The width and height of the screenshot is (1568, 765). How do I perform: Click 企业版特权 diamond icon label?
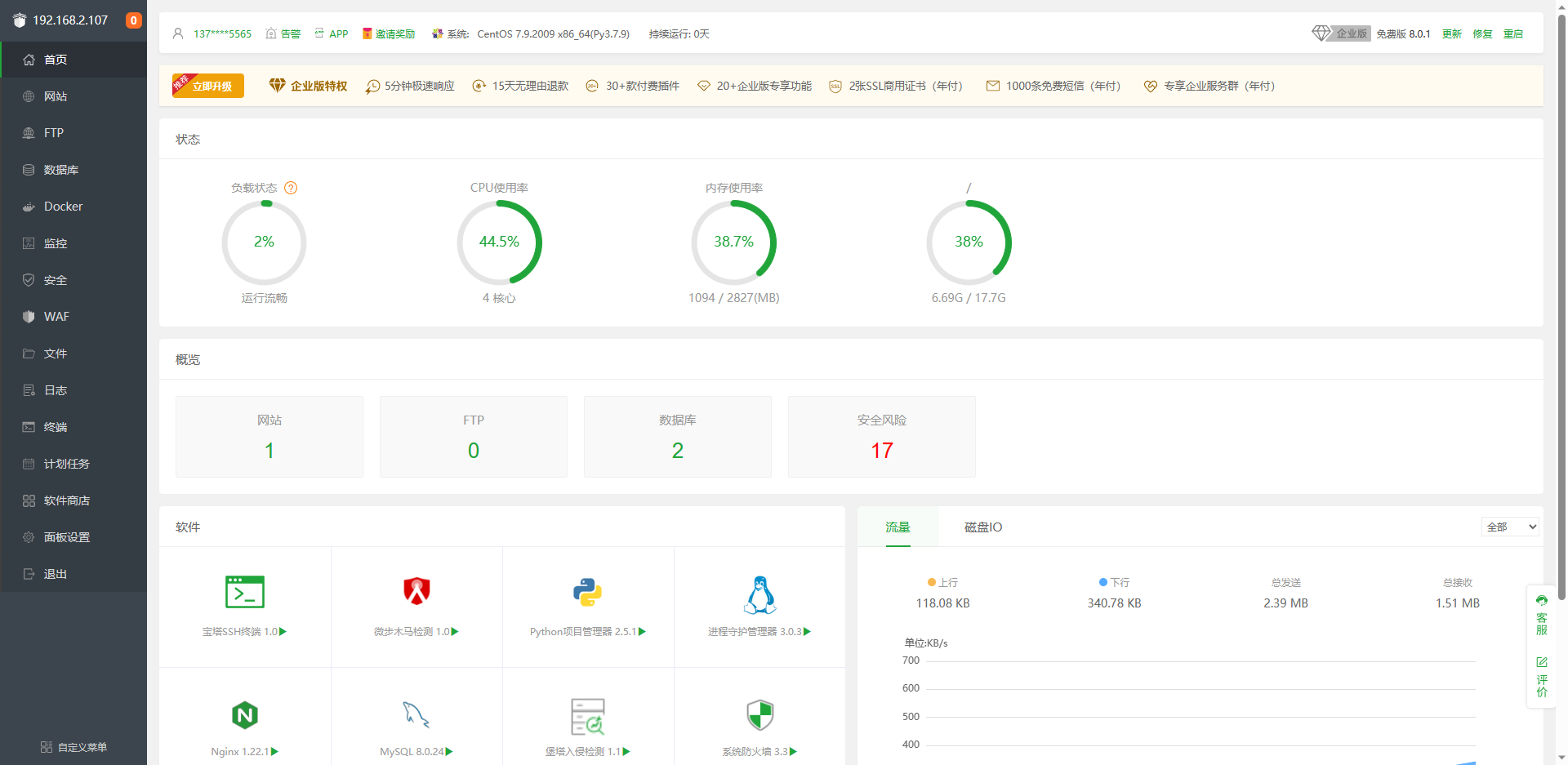[308, 86]
